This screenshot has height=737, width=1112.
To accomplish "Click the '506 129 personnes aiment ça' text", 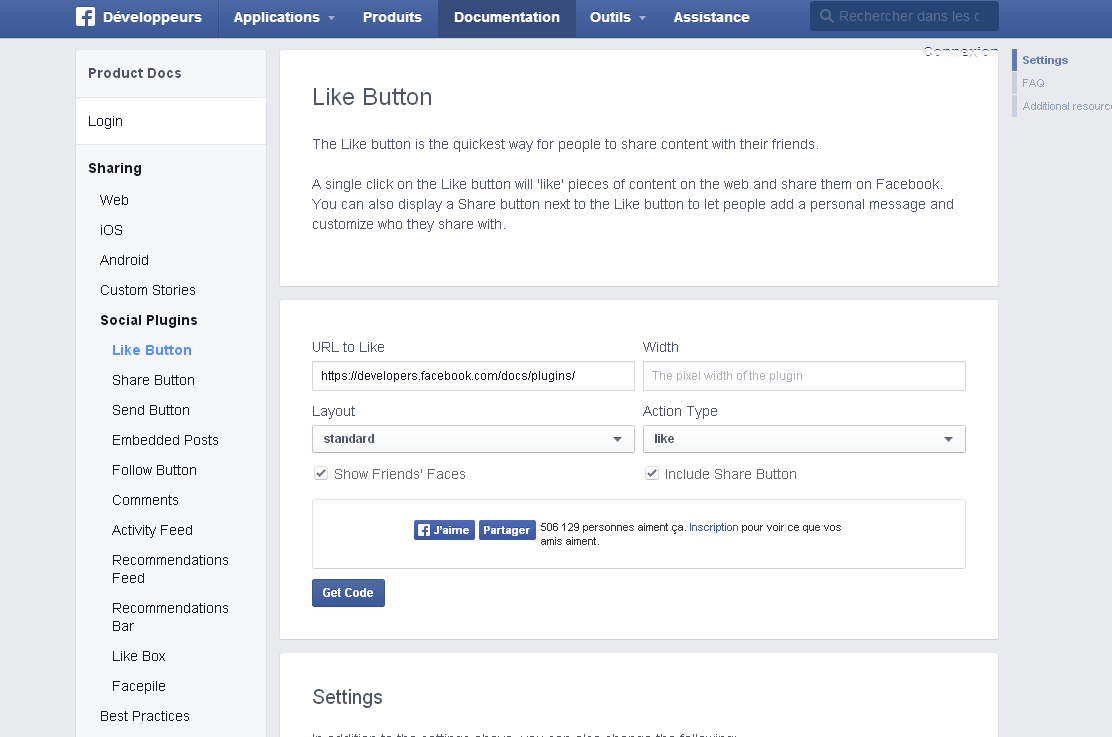I will click(613, 527).
